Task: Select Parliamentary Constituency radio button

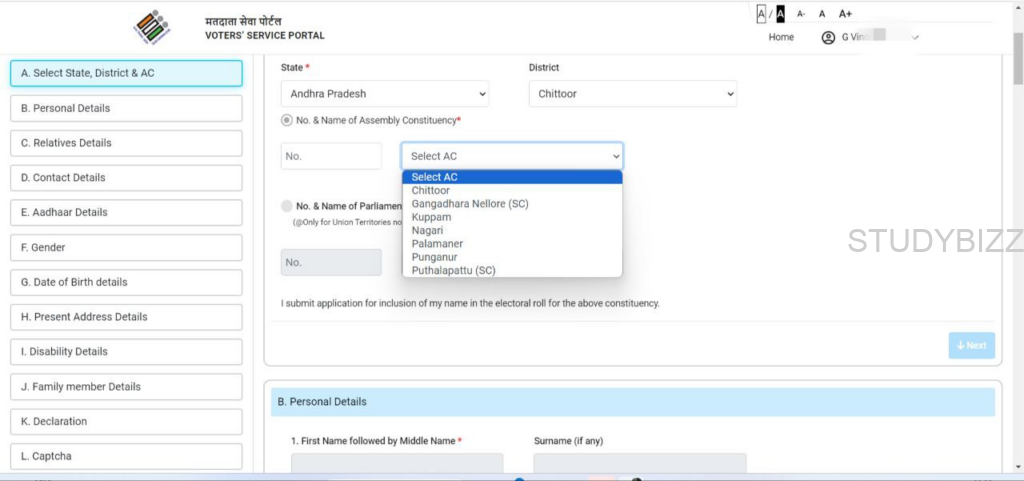Action: click(287, 206)
